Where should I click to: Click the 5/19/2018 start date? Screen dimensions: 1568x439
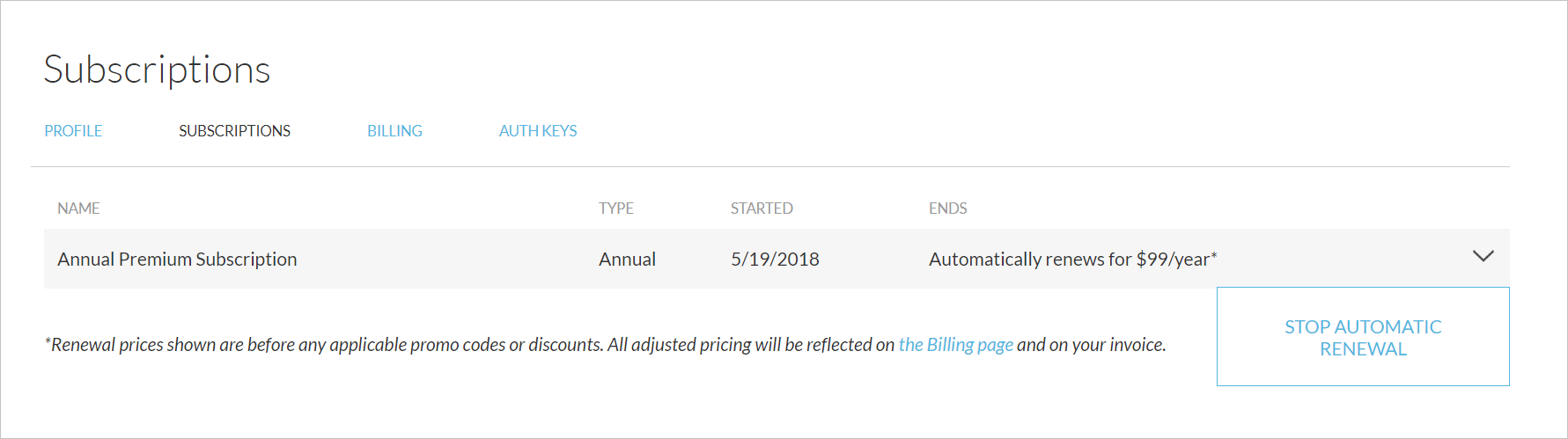point(775,260)
